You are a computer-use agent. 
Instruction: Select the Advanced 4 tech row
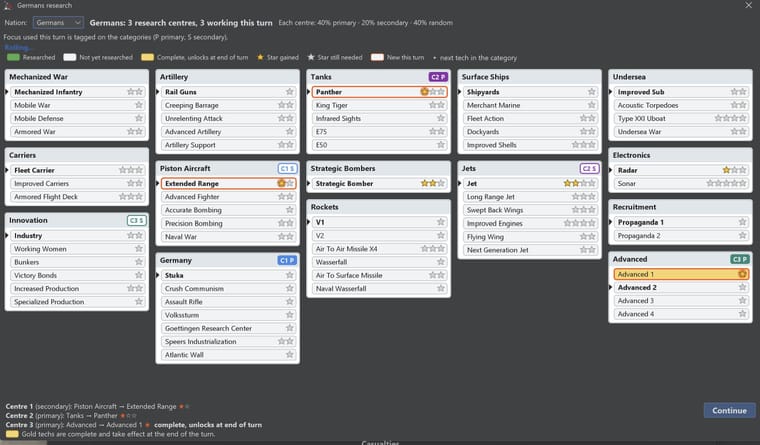(x=681, y=314)
